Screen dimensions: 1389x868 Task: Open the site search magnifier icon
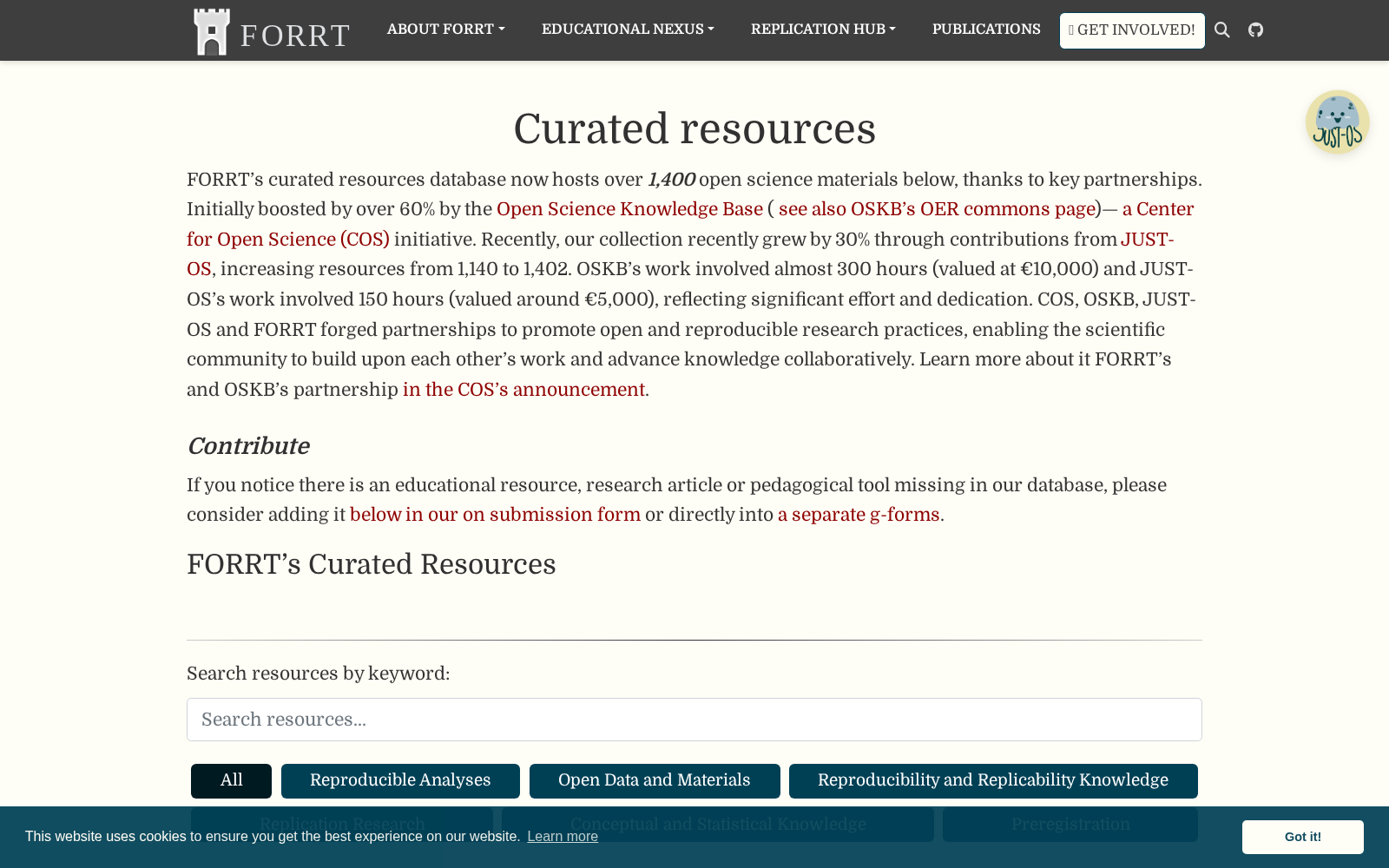tap(1221, 30)
